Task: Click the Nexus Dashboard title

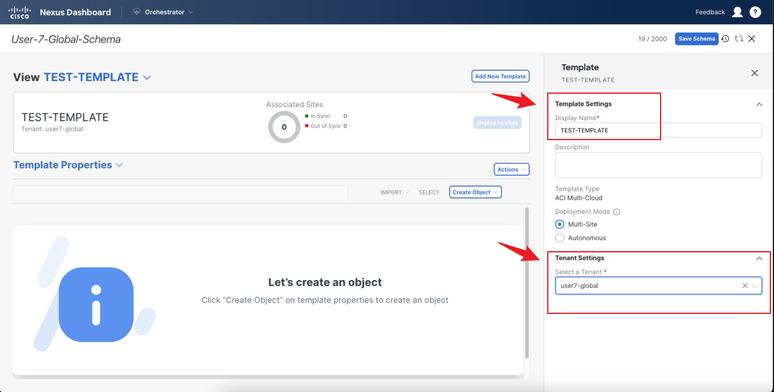Action: pyautogui.click(x=75, y=12)
